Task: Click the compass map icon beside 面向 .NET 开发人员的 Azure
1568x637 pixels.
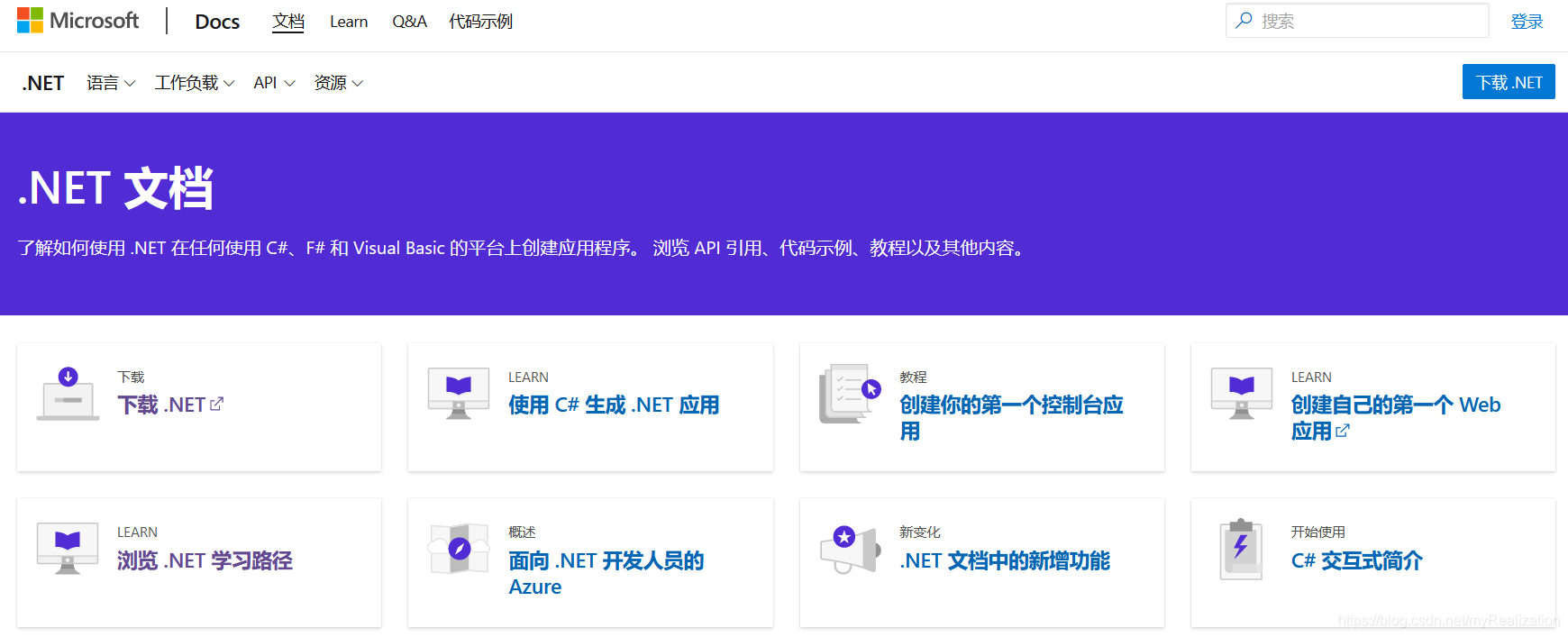Action: point(459,549)
